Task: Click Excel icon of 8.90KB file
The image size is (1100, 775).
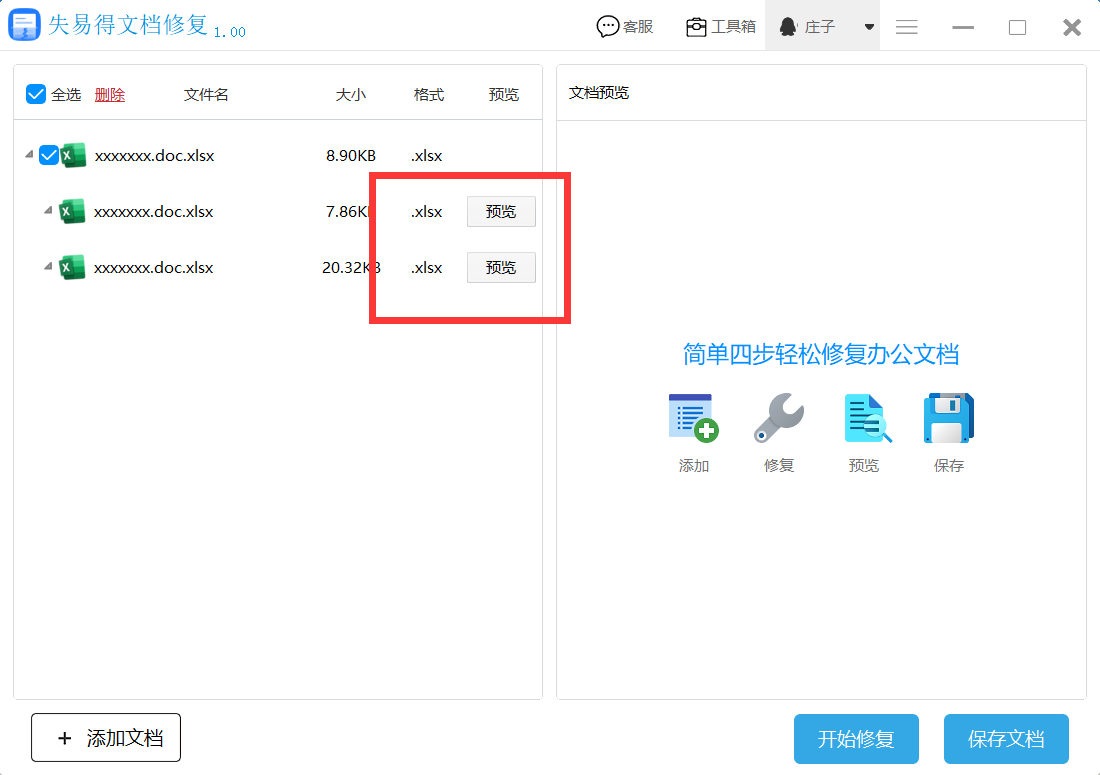Action: [73, 155]
